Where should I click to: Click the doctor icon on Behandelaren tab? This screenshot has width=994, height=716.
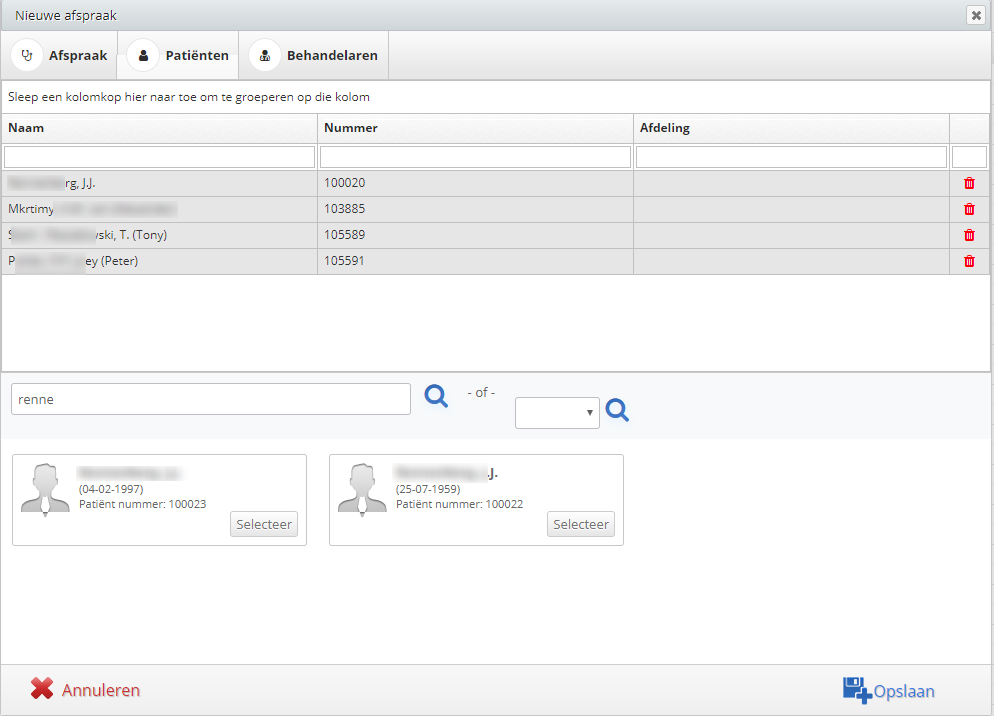(265, 55)
